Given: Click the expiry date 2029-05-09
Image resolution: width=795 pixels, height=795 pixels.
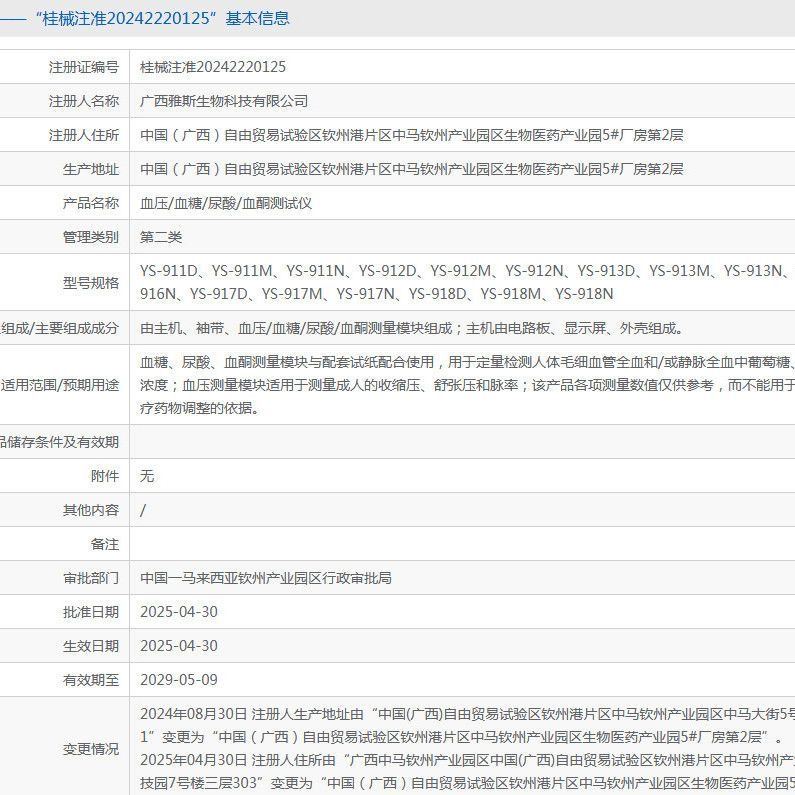Looking at the screenshot, I should (x=179, y=680).
